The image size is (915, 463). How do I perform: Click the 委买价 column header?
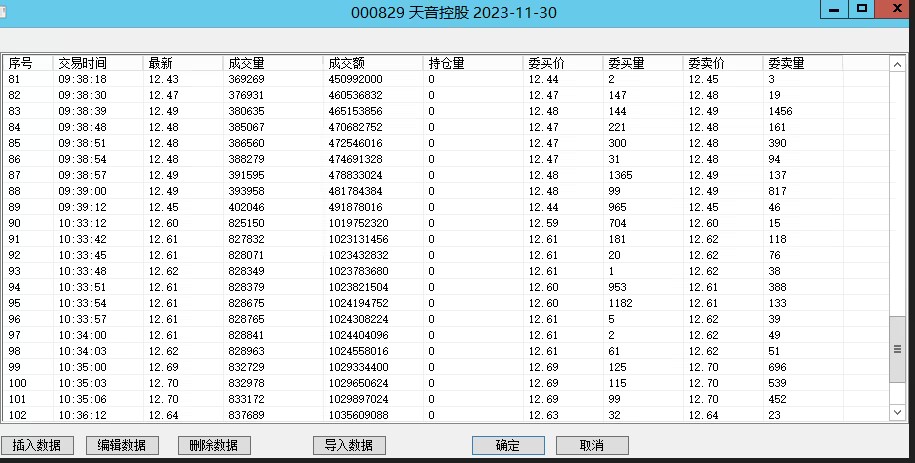pos(563,63)
